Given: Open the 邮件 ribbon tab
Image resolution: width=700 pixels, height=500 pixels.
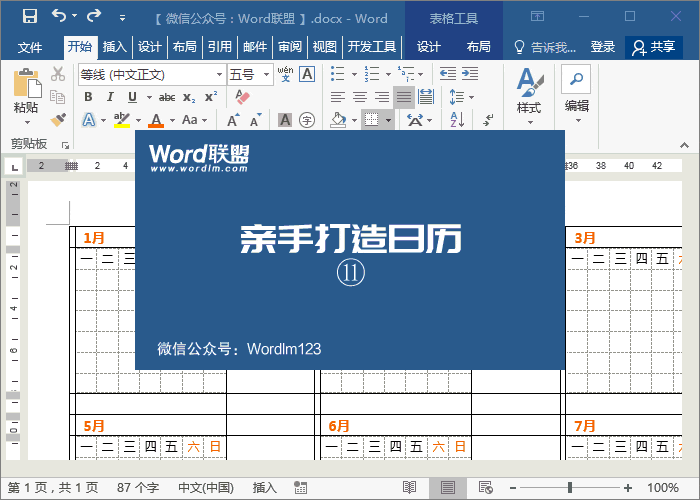Looking at the screenshot, I should click(255, 46).
